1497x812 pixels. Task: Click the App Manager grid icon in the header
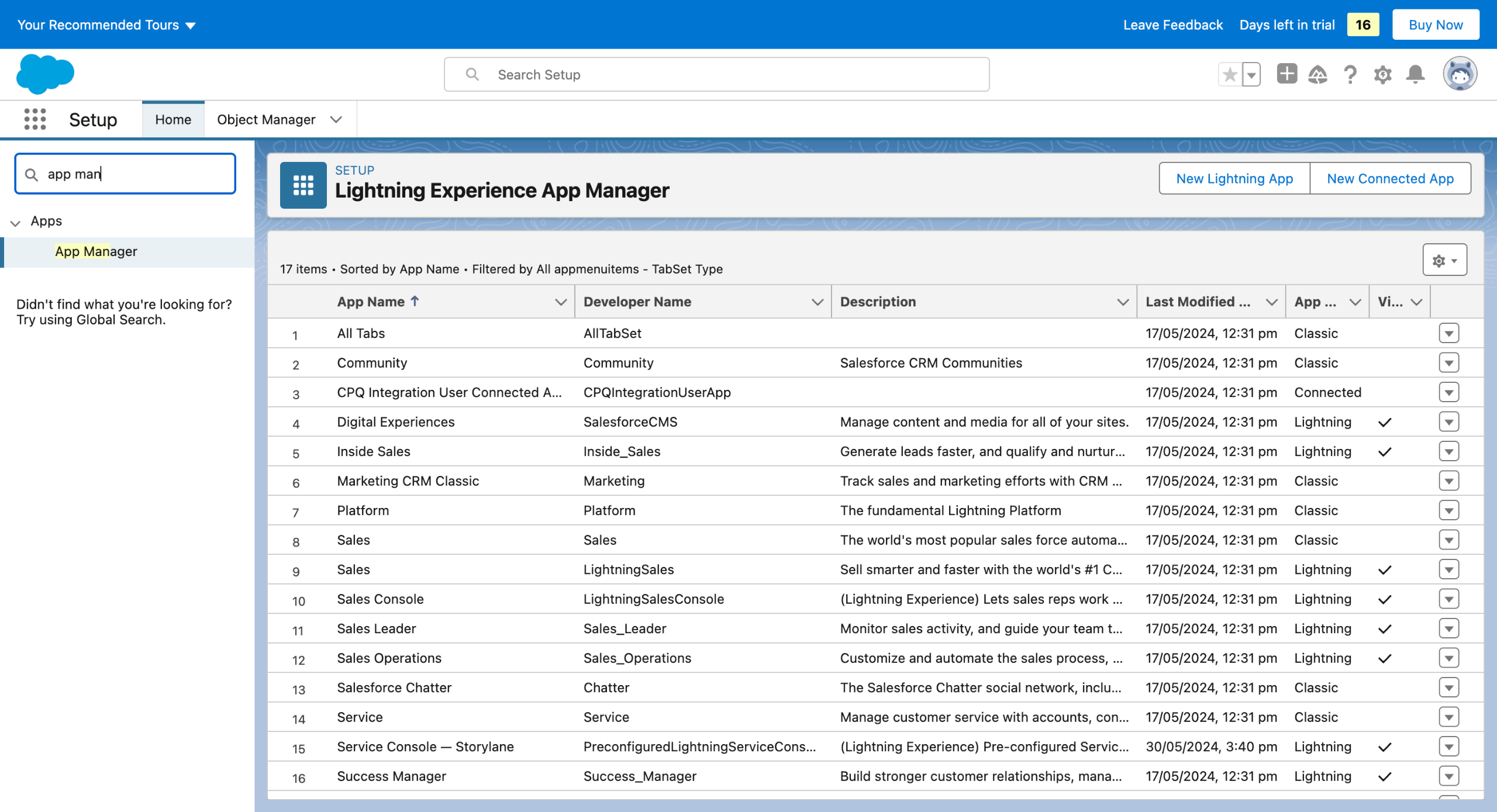tap(303, 185)
